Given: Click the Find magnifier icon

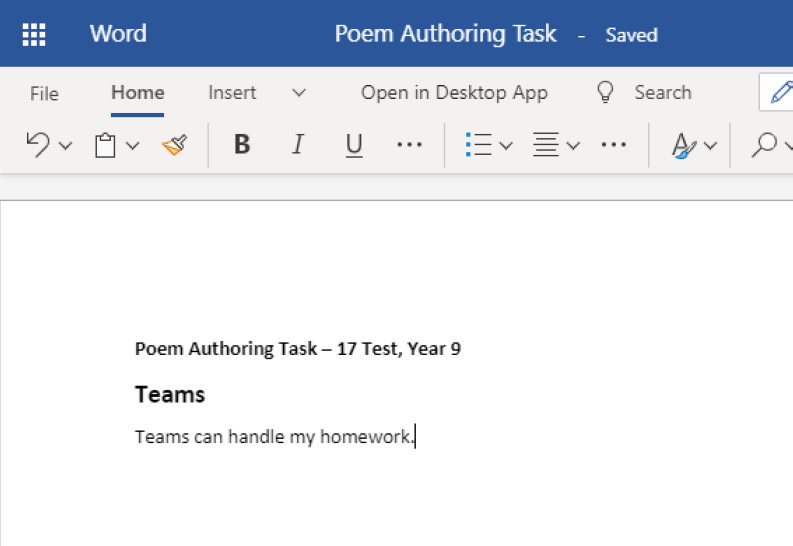Looking at the screenshot, I should click(763, 145).
